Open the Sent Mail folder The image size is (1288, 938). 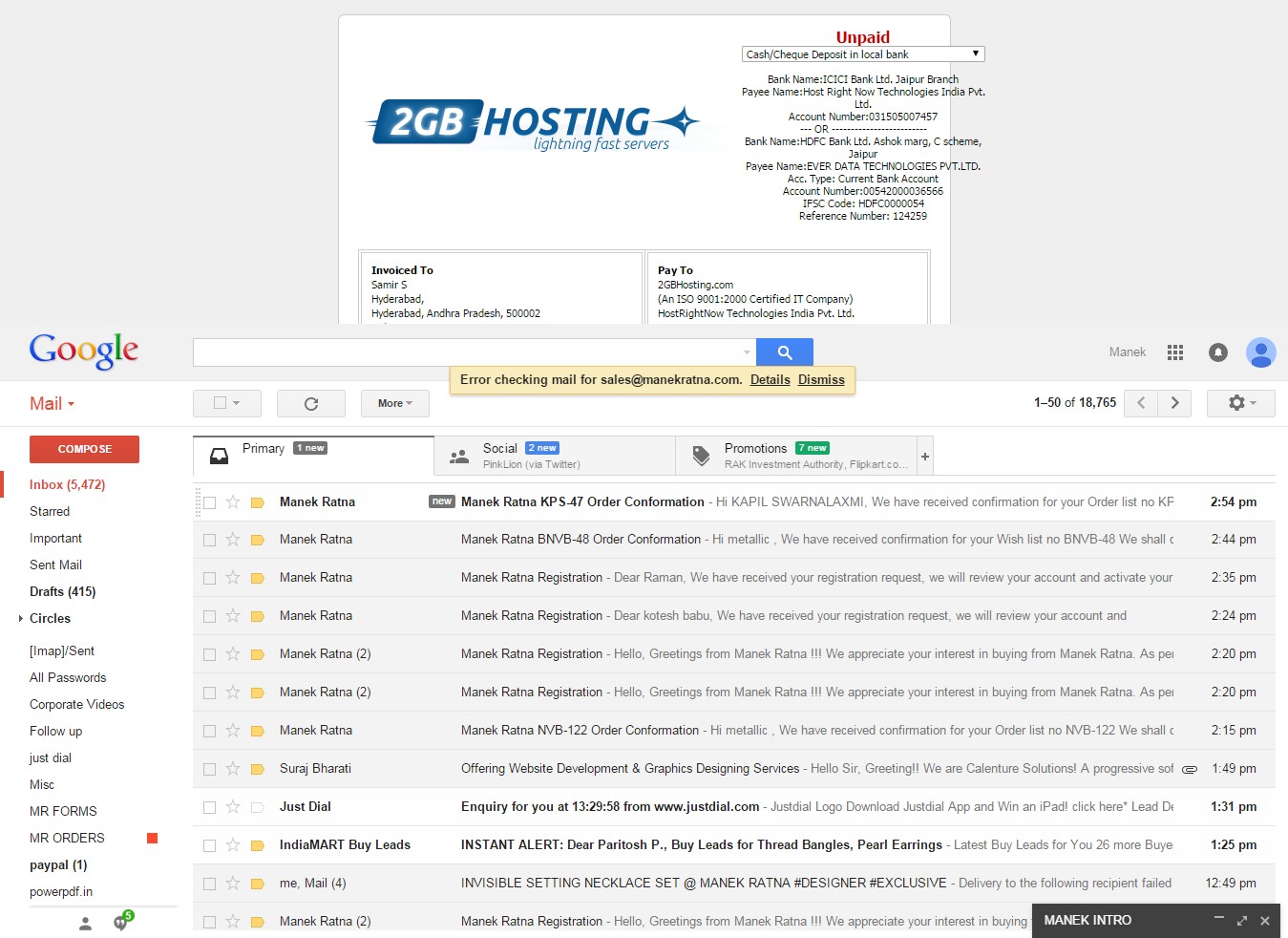[x=55, y=565]
